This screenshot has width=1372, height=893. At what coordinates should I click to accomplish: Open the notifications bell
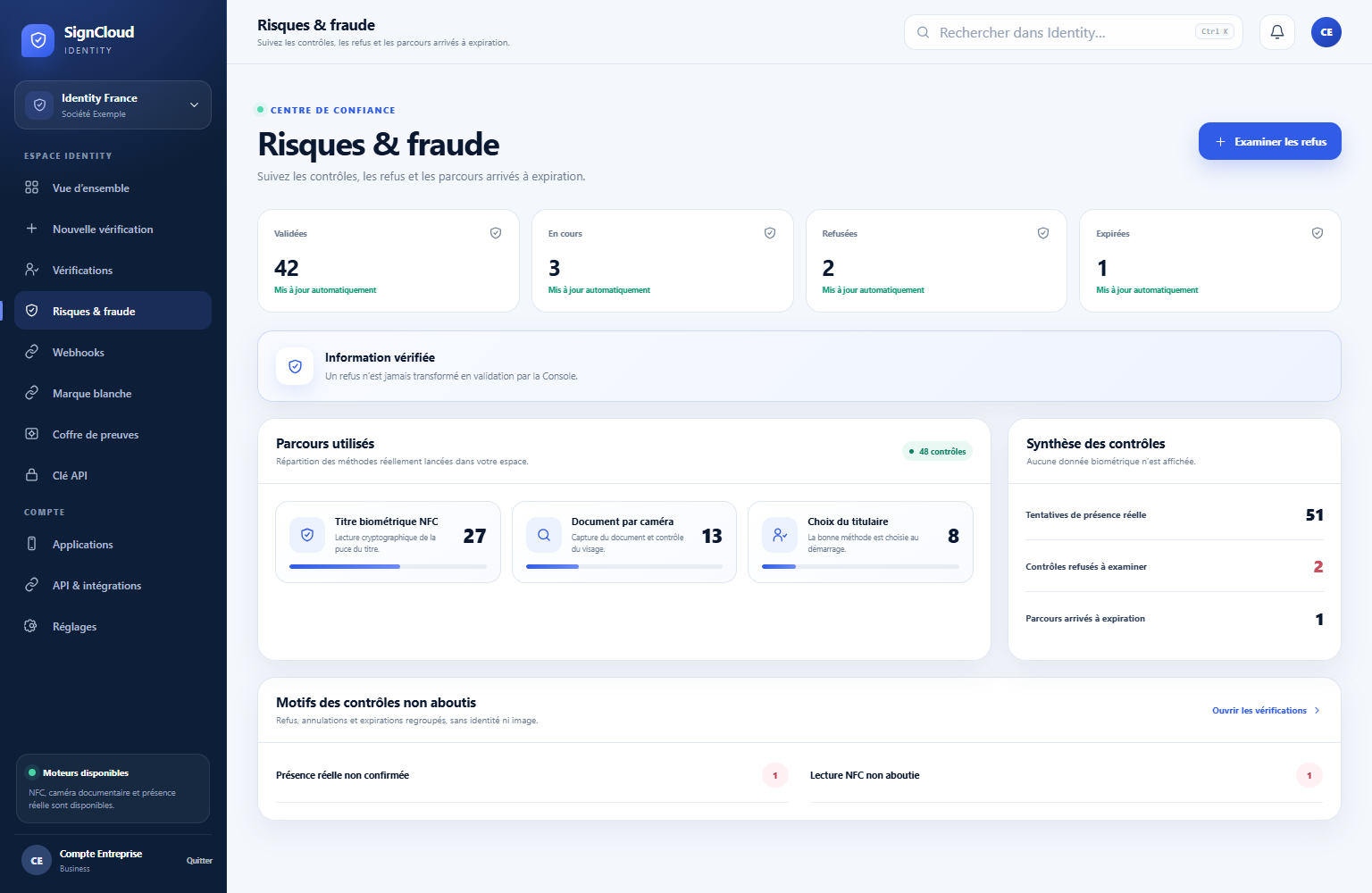point(1277,32)
